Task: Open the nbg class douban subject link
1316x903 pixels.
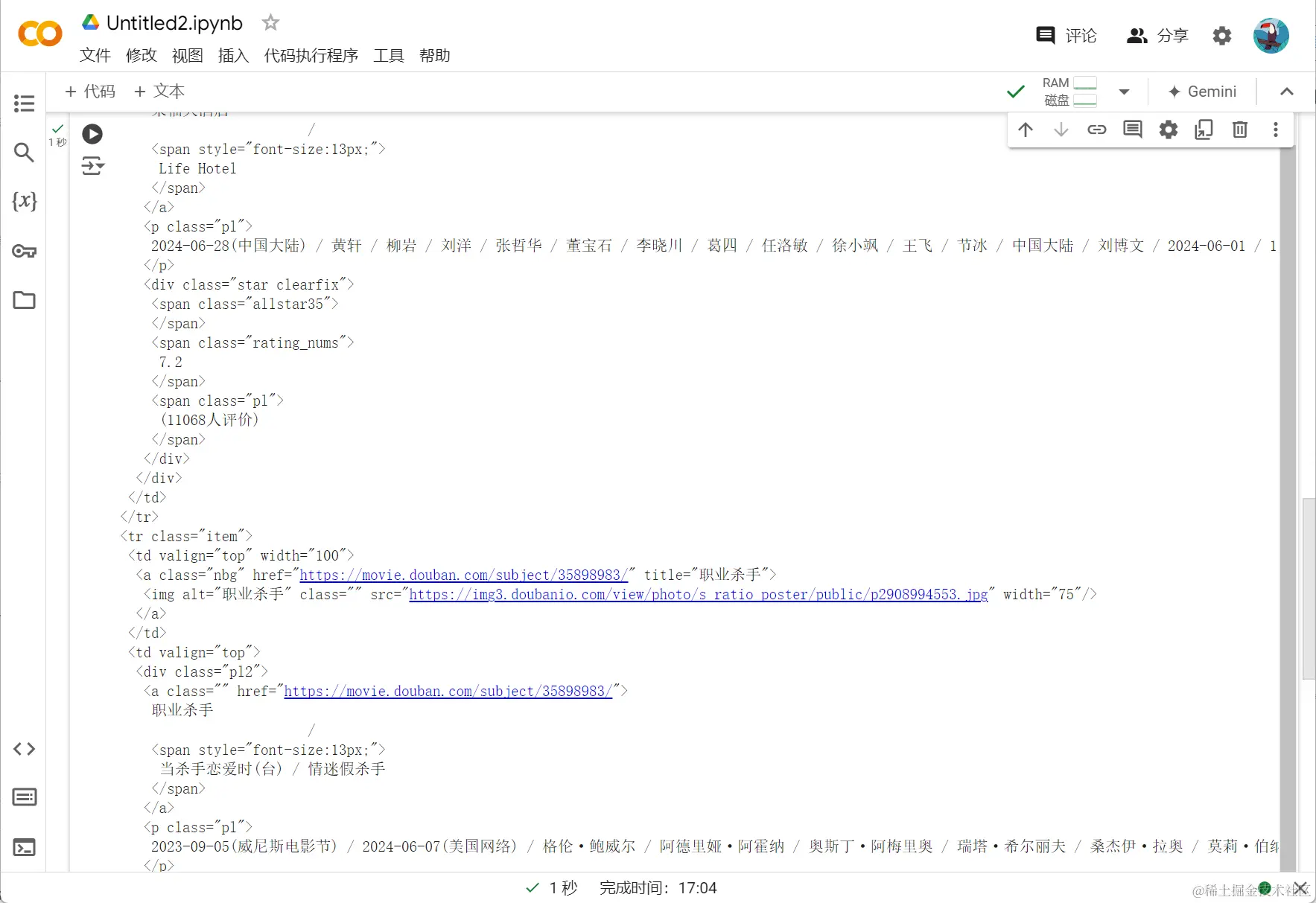Action: [x=464, y=575]
